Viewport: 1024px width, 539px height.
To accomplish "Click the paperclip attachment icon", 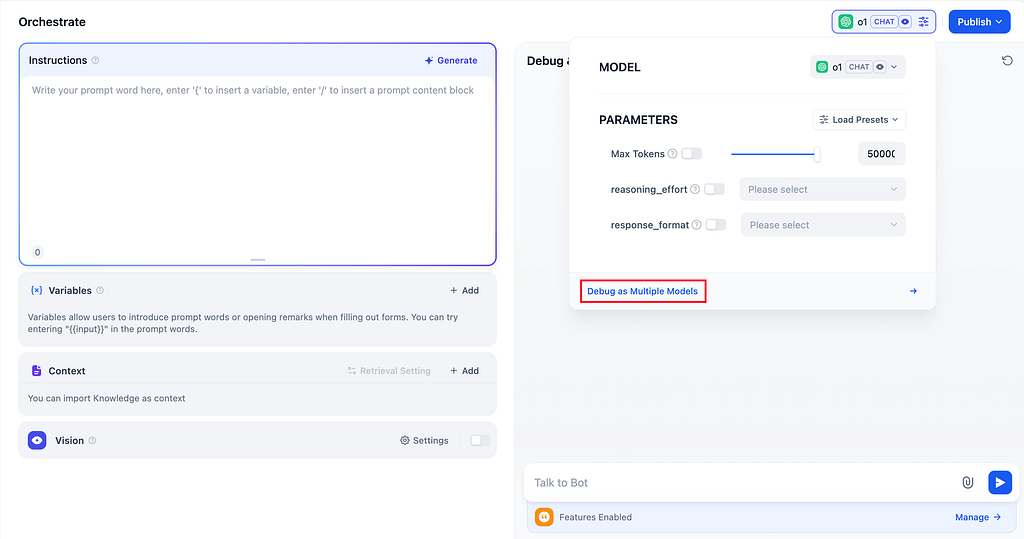I will [x=967, y=482].
